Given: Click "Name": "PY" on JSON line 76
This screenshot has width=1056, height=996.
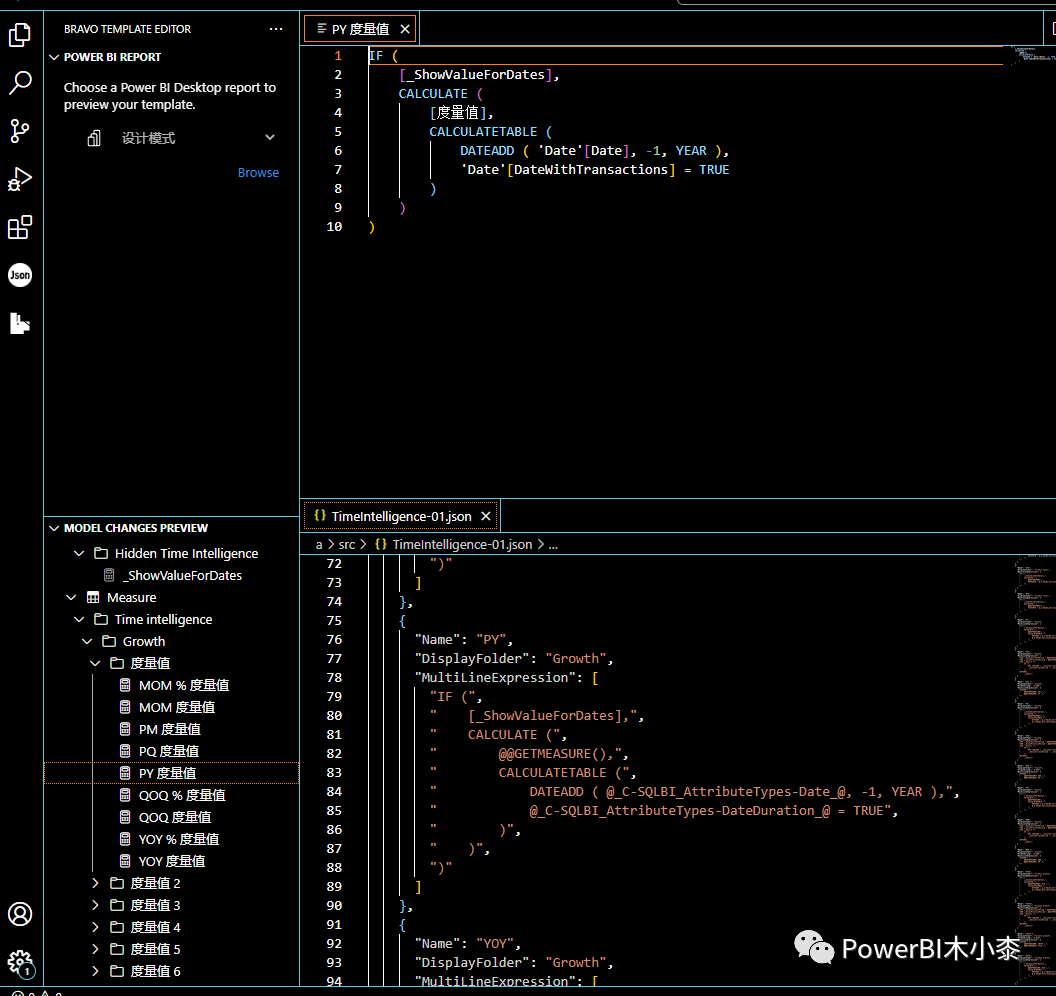Looking at the screenshot, I should tap(463, 639).
